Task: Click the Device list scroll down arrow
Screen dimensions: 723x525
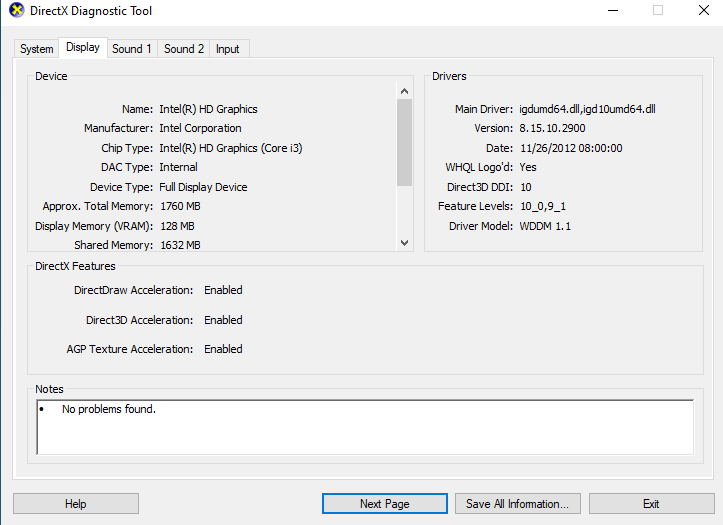Action: click(x=404, y=242)
